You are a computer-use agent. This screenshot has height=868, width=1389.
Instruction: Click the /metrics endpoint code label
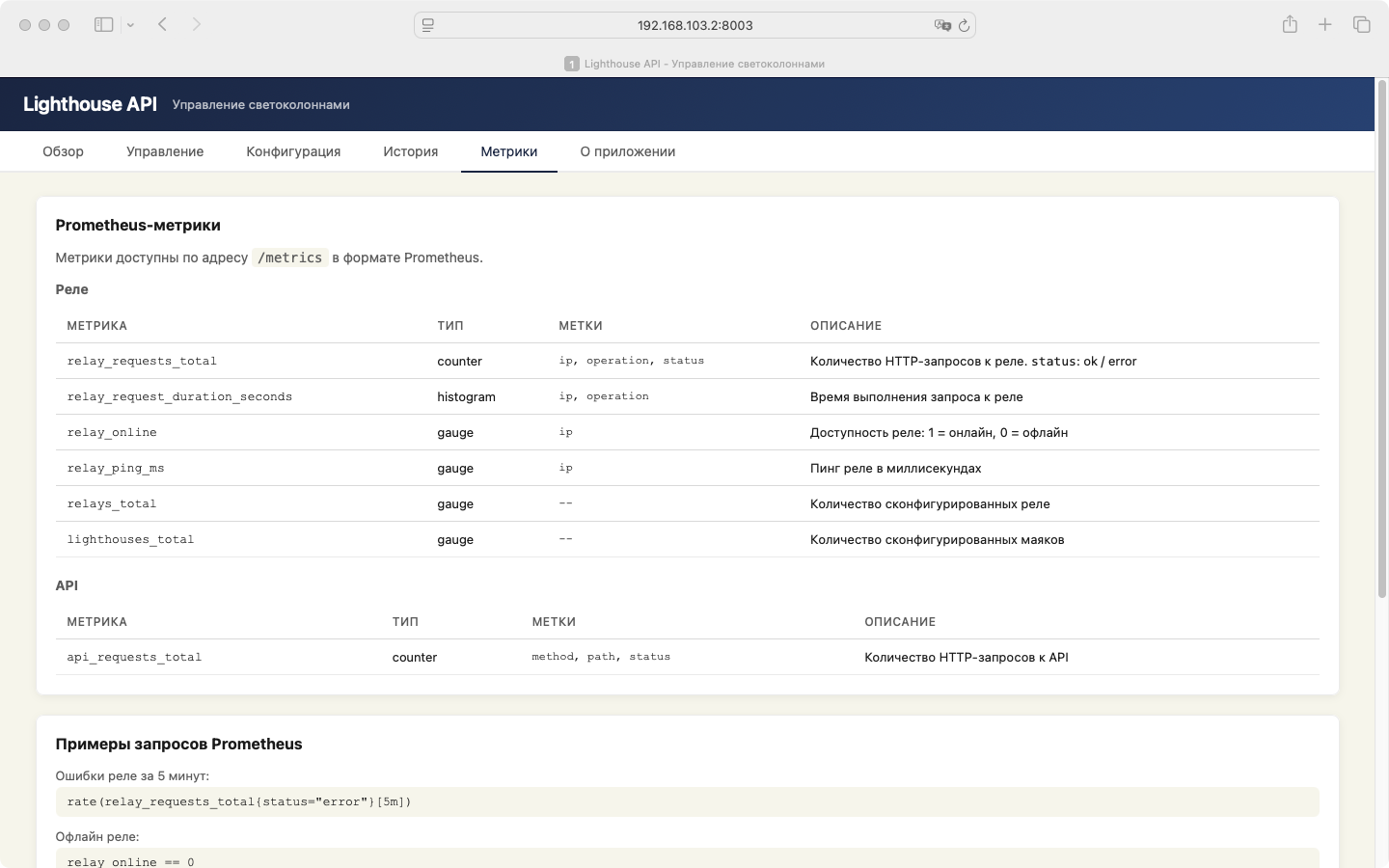coord(289,258)
